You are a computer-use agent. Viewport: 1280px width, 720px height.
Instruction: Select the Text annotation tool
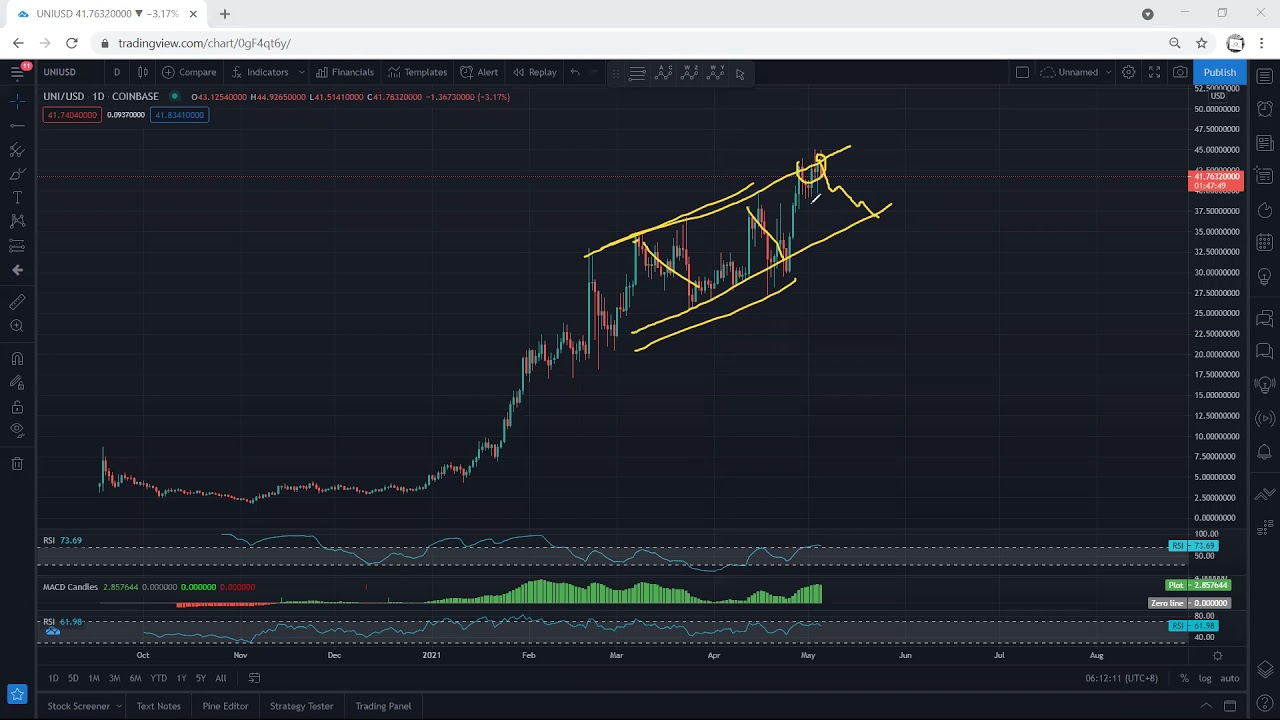tap(17, 198)
